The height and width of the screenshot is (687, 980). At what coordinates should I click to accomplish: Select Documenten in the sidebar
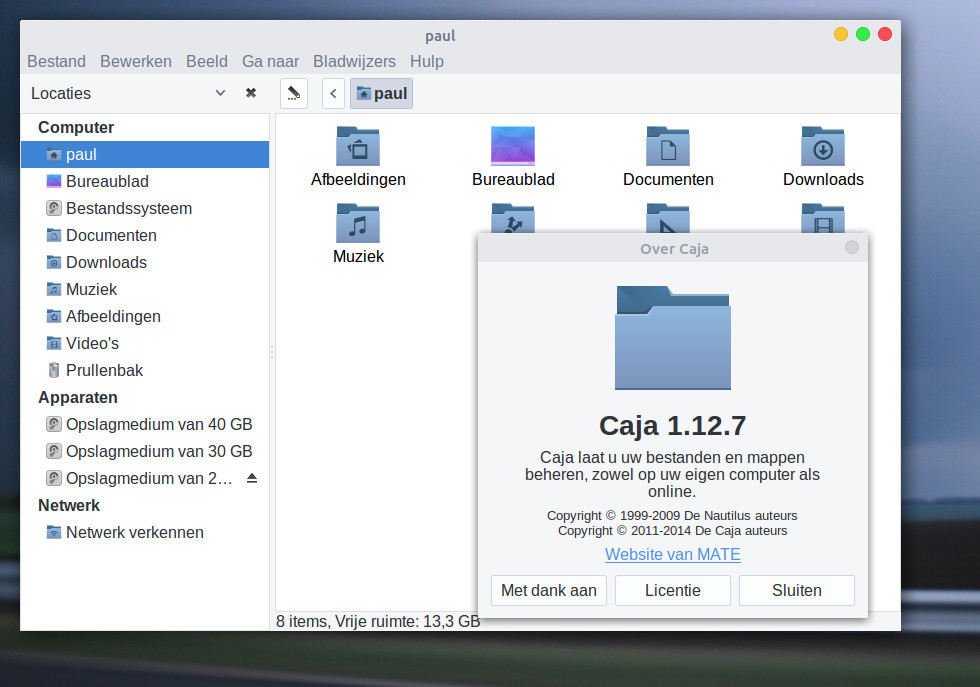tap(145, 235)
